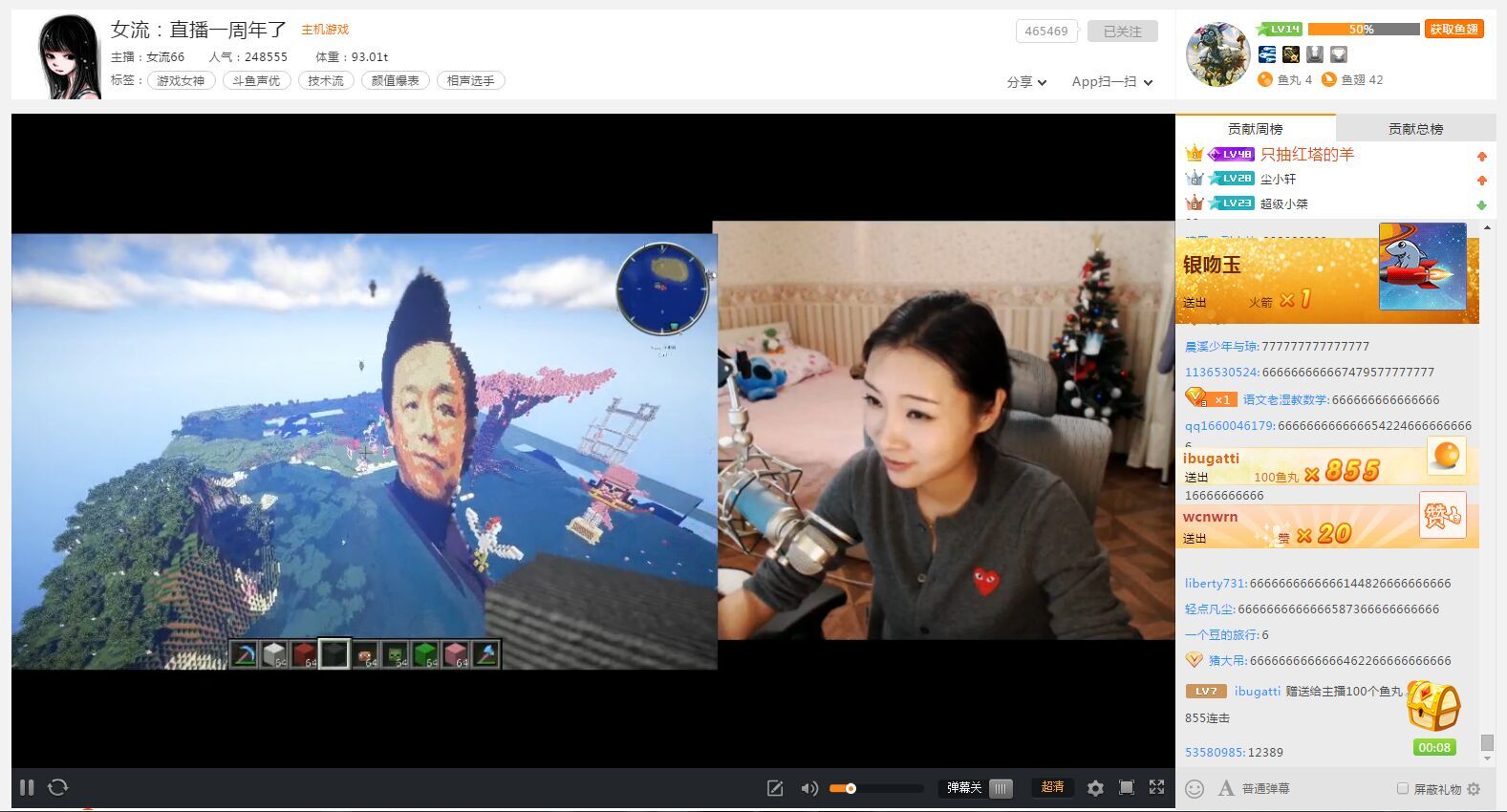This screenshot has width=1507, height=812.
Task: Click the LV7 badge in chat
Action: (1206, 691)
